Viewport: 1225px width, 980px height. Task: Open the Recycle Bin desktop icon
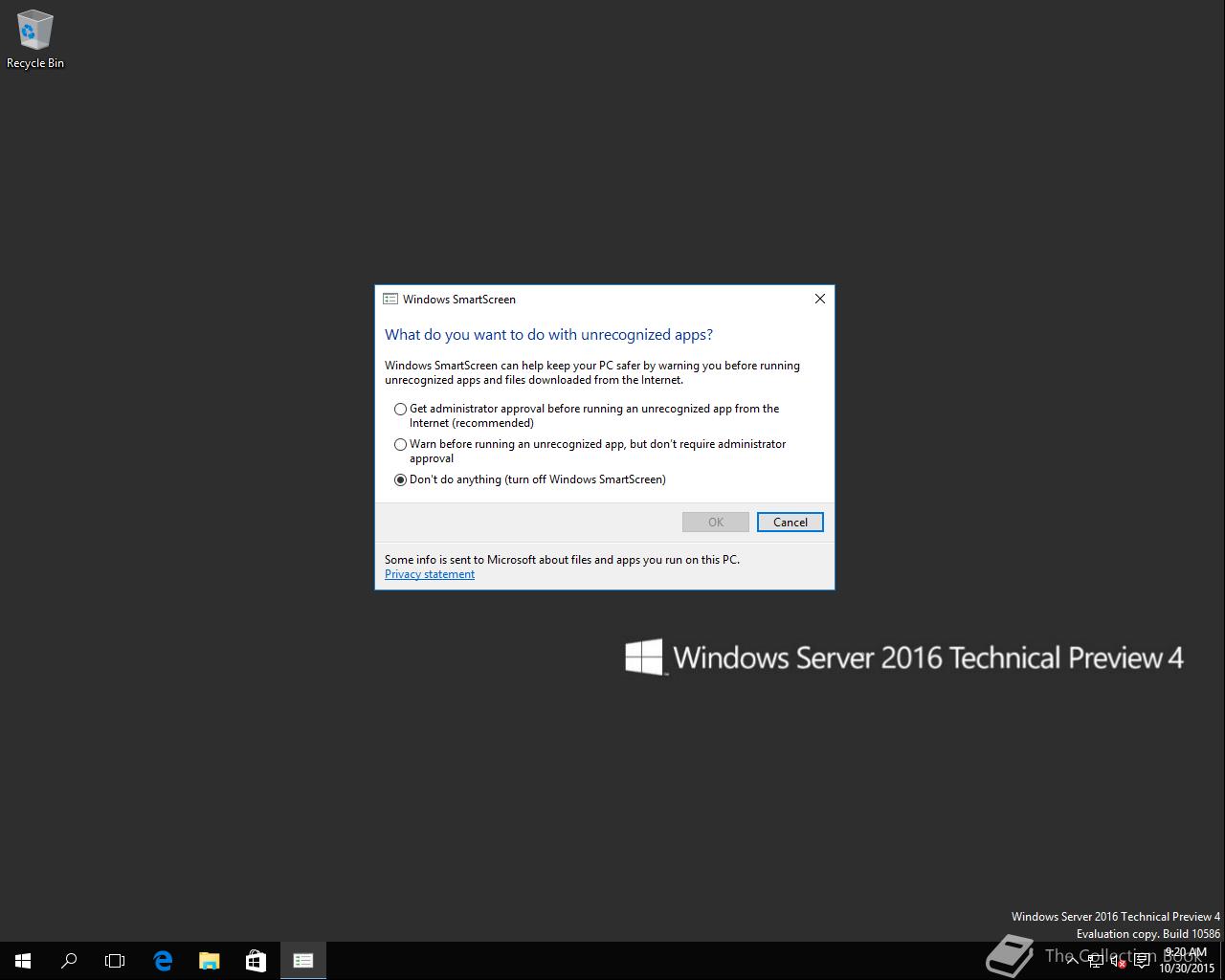click(x=35, y=39)
